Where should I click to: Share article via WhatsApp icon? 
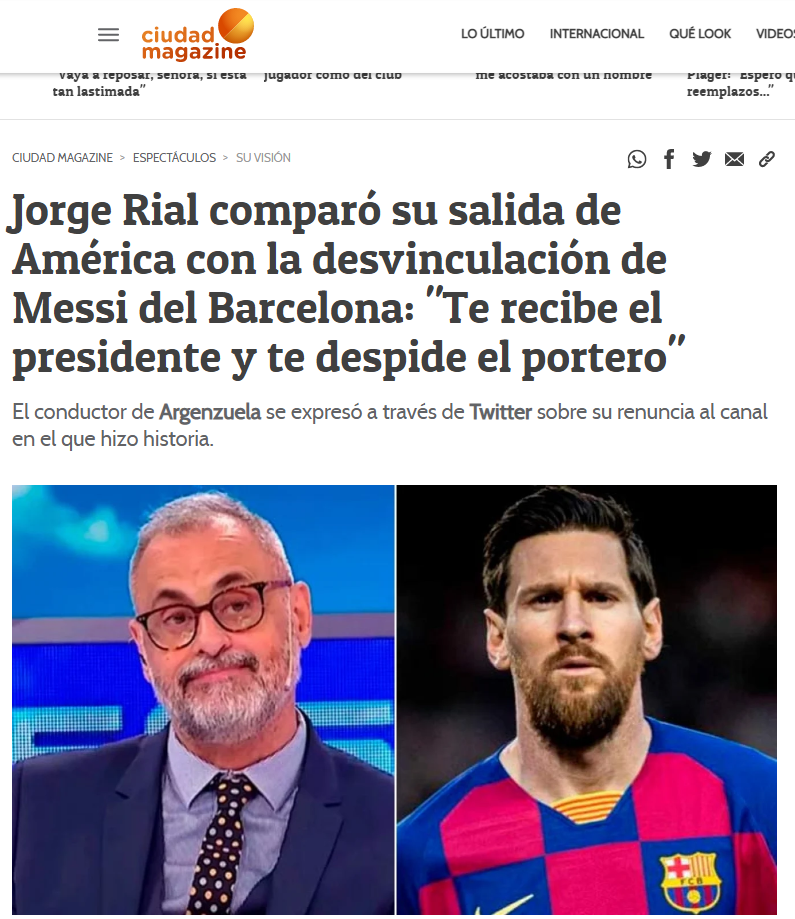pyautogui.click(x=637, y=159)
